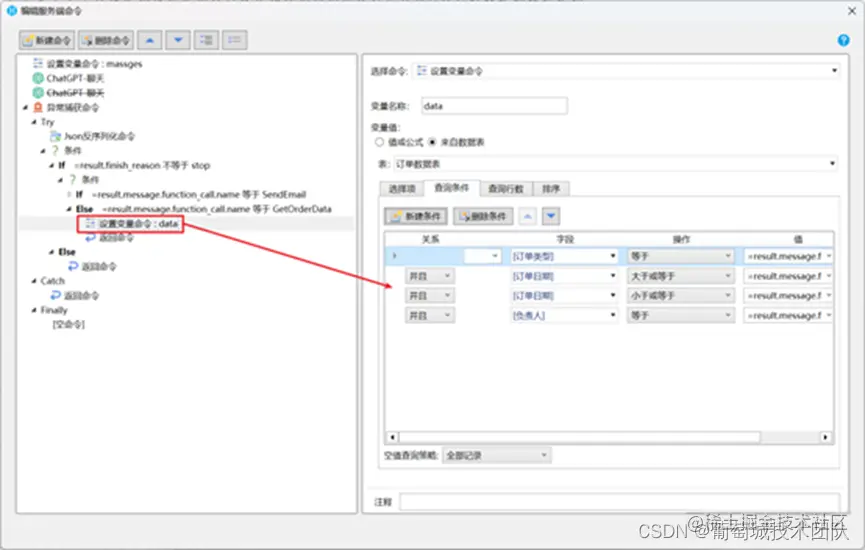Collapse the plain Else node above Catch
Image resolution: width=865 pixels, height=550 pixels.
pyautogui.click(x=52, y=252)
